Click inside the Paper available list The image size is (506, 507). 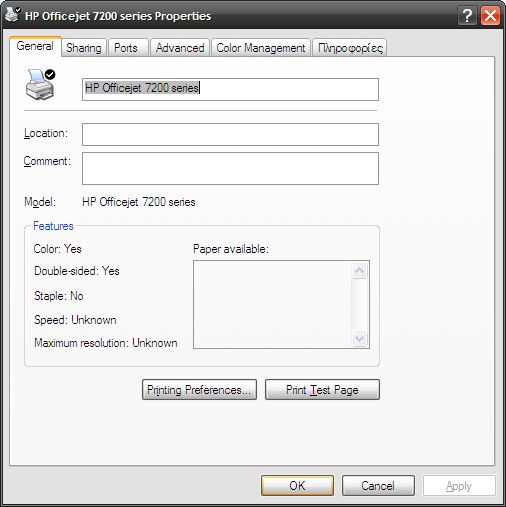click(x=273, y=304)
